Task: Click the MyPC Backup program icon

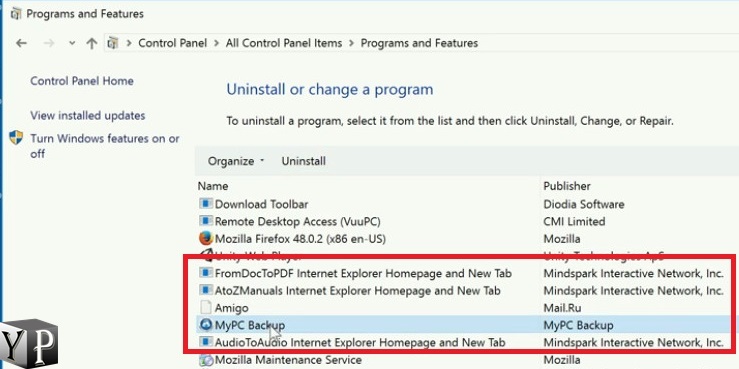Action: point(205,325)
